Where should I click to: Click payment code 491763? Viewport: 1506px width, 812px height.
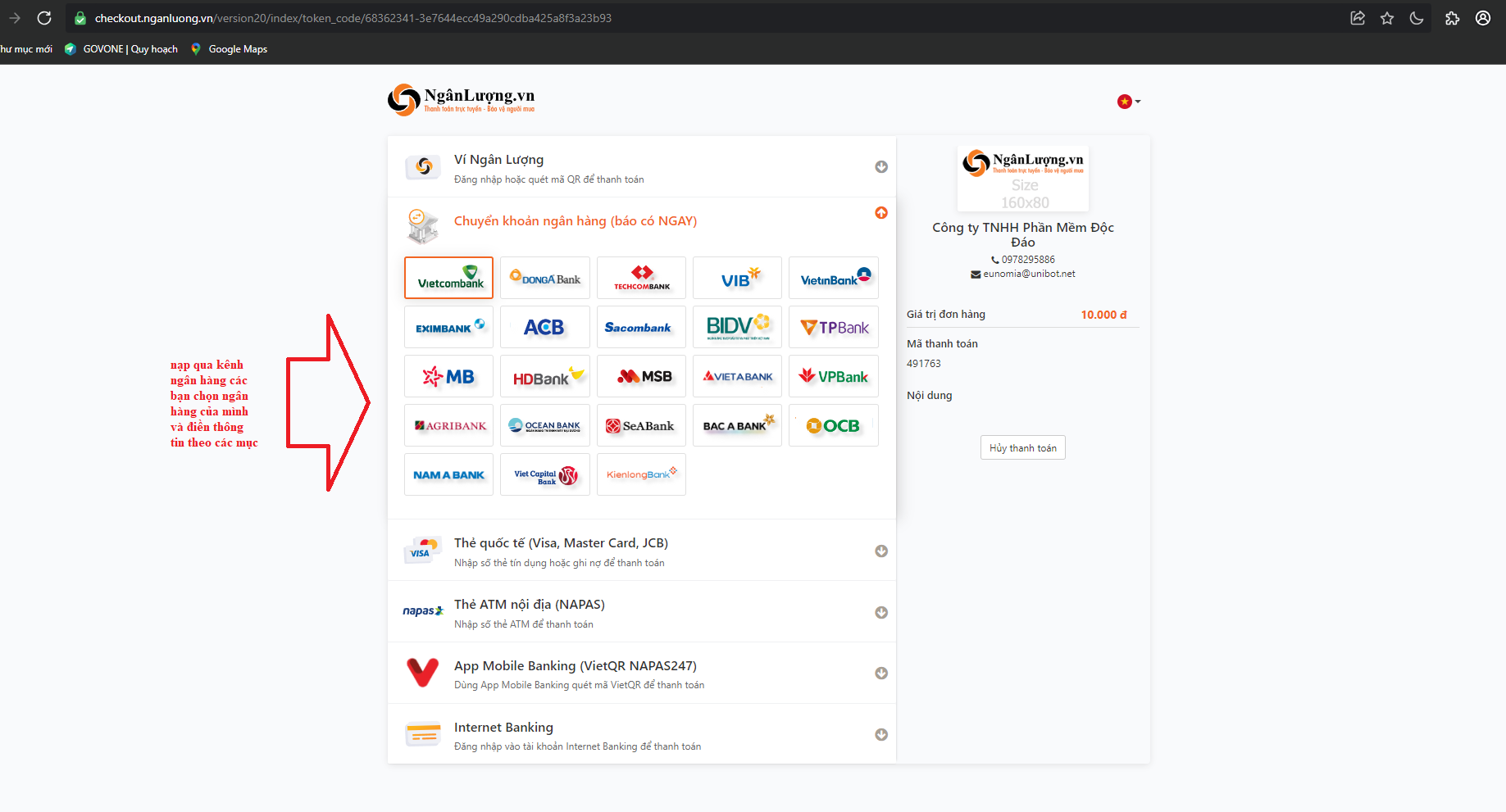[924, 364]
